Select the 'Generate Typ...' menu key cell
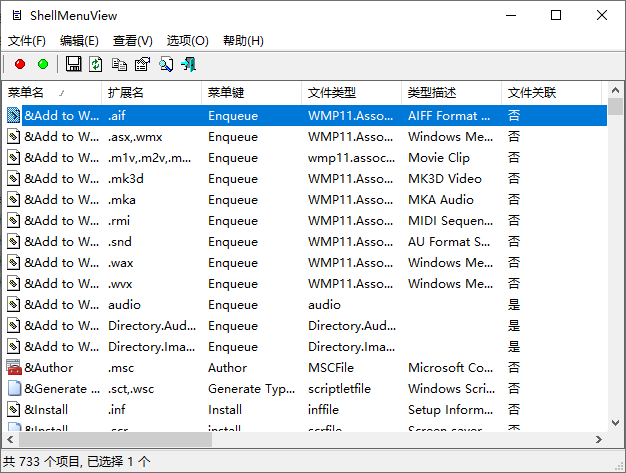This screenshot has height=473, width=626. (x=252, y=389)
